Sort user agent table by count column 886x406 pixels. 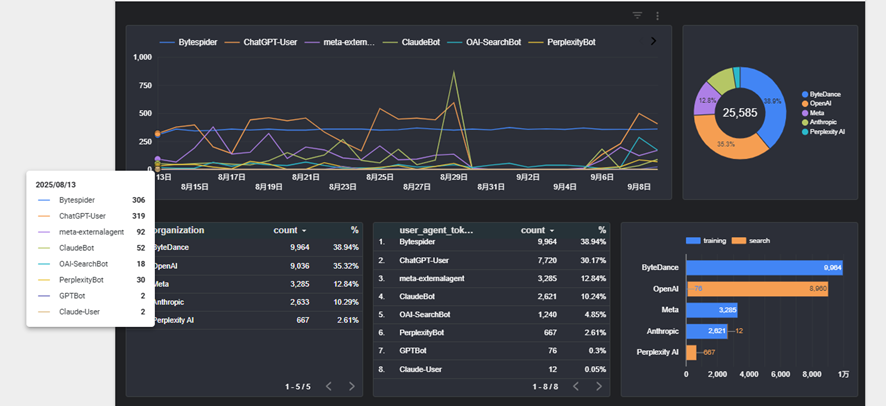[537, 230]
